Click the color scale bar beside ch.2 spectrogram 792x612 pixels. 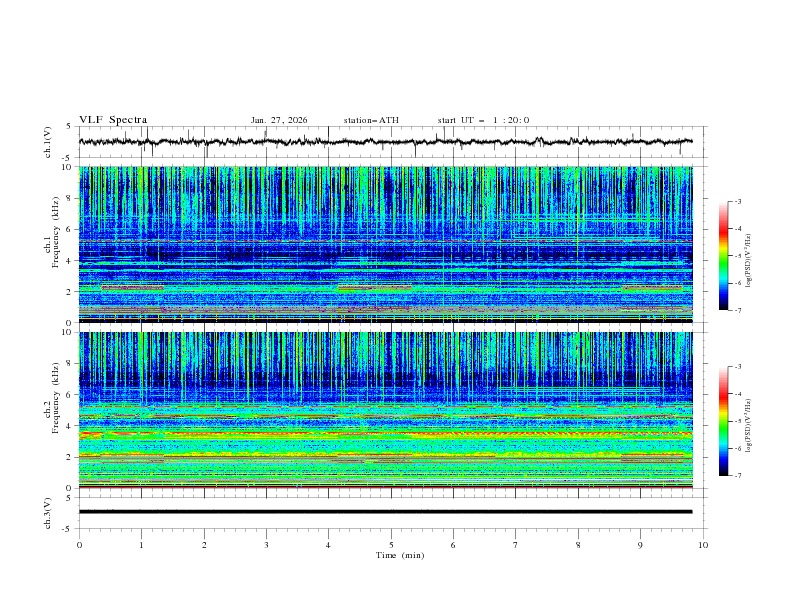point(723,421)
